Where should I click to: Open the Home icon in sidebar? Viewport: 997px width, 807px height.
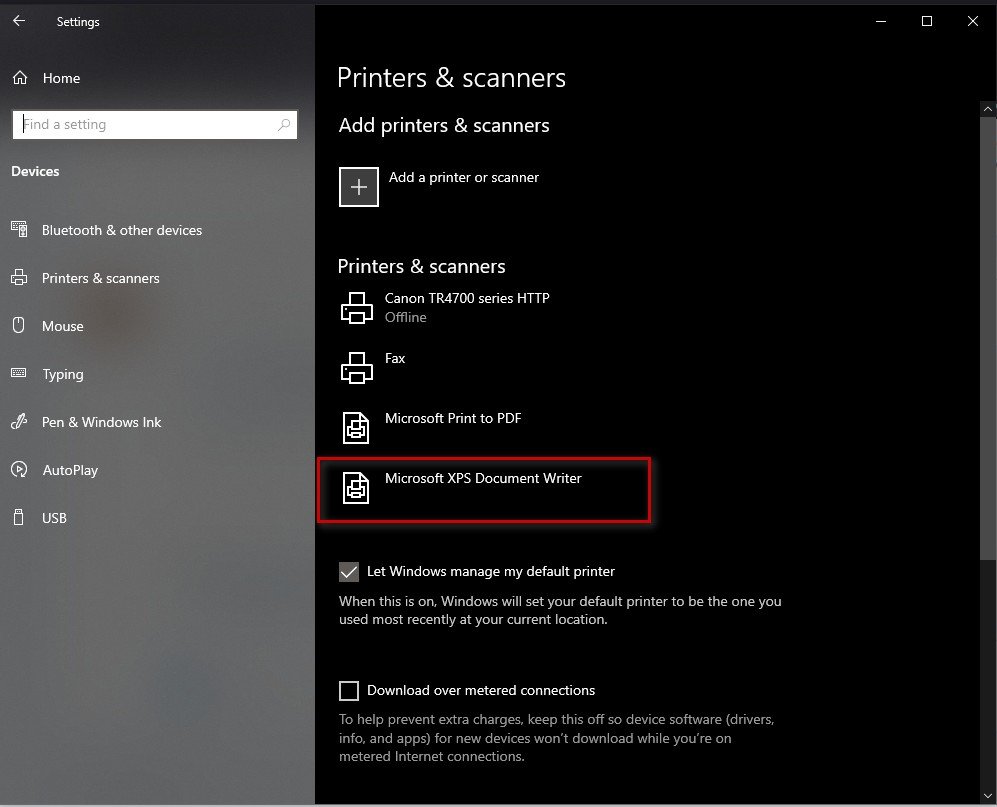tap(20, 78)
